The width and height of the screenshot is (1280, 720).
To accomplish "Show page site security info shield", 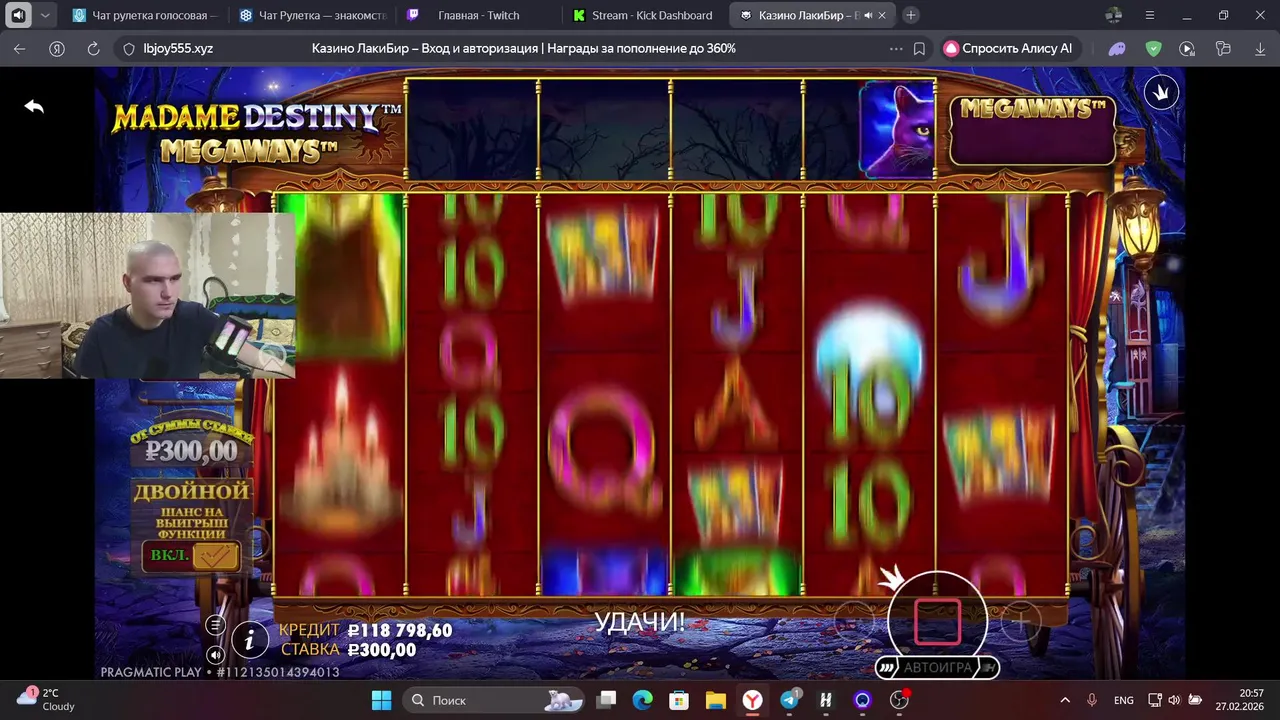I will [128, 48].
